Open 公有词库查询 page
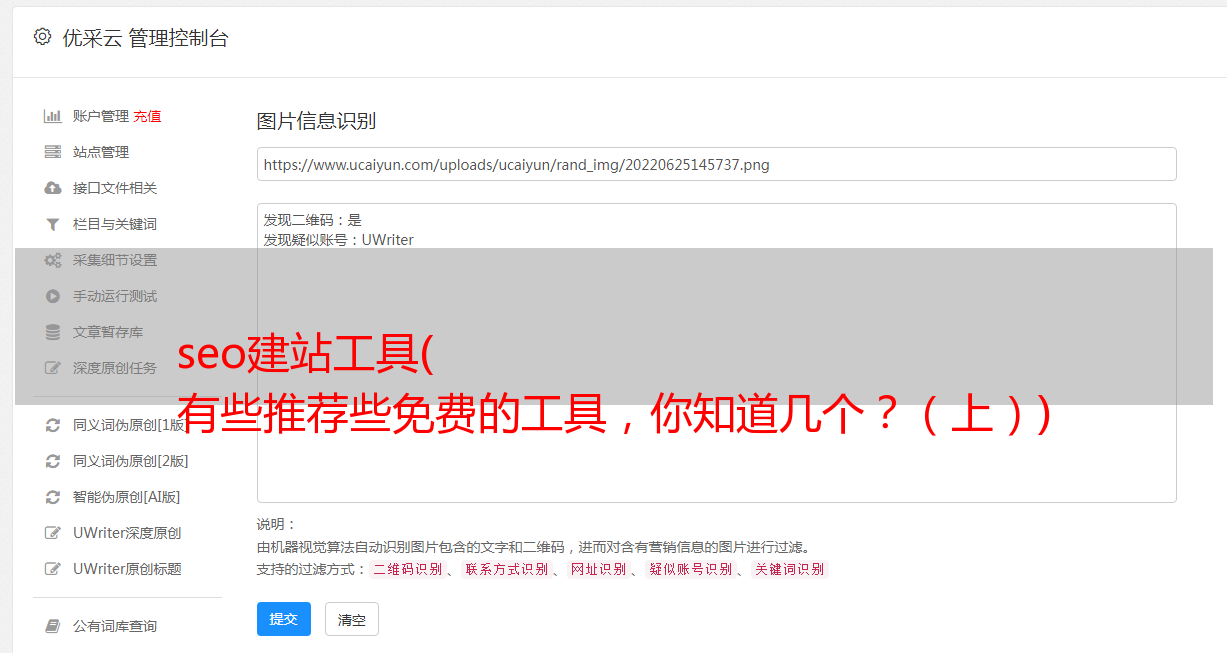Image resolution: width=1227 pixels, height=653 pixels. click(115, 626)
